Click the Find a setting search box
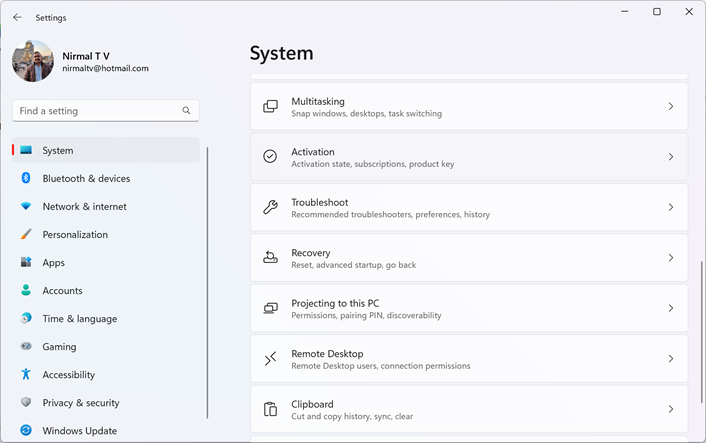Viewport: 706px width, 443px height. tap(106, 111)
